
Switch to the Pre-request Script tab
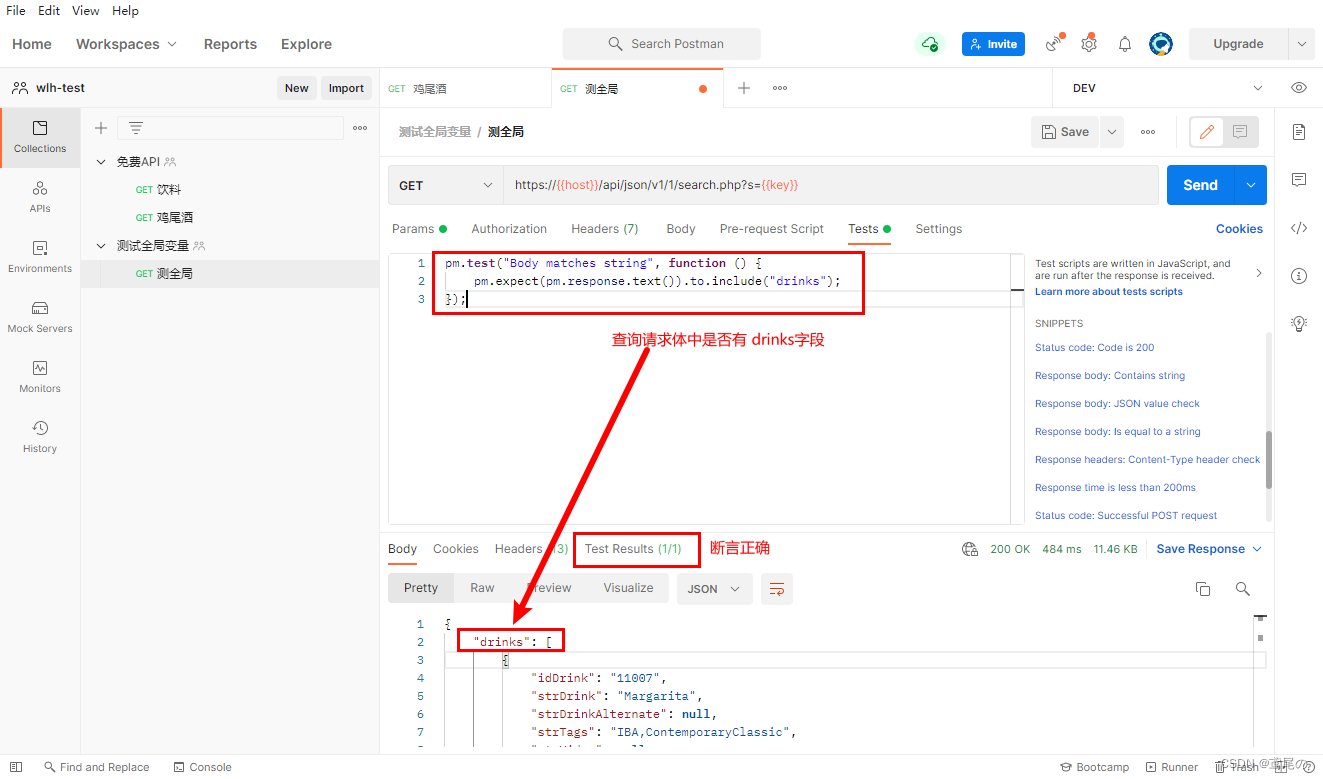(x=771, y=229)
